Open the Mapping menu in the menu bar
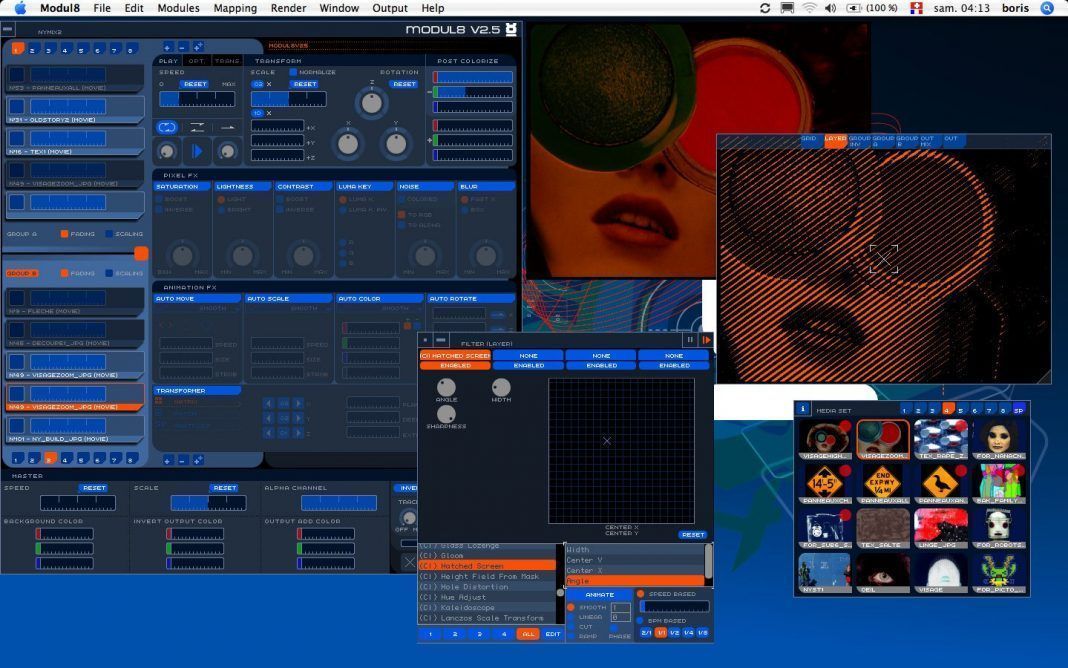Image resolution: width=1068 pixels, height=668 pixels. tap(235, 8)
